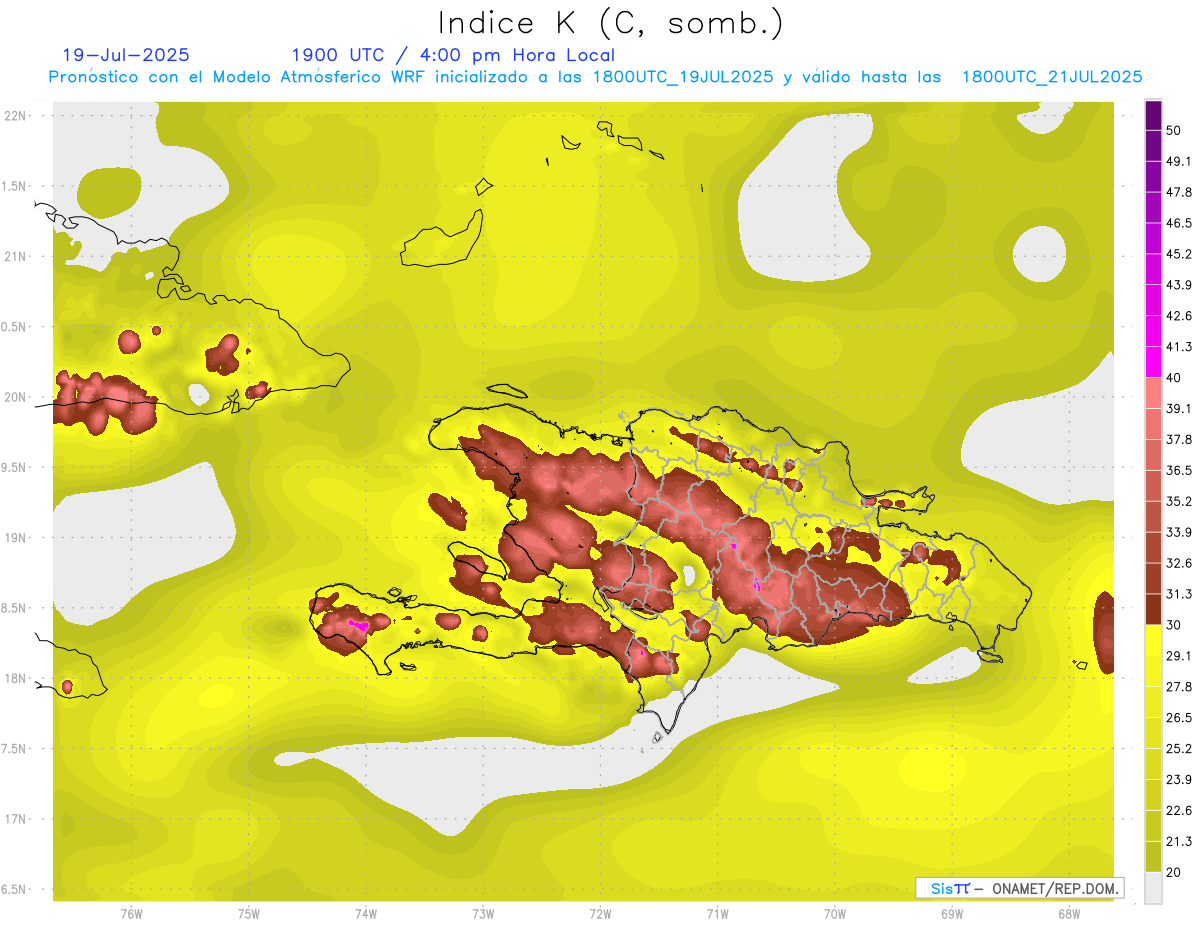The width and height of the screenshot is (1200, 927).
Task: Click the "19N" latitude label
Action: [15, 538]
